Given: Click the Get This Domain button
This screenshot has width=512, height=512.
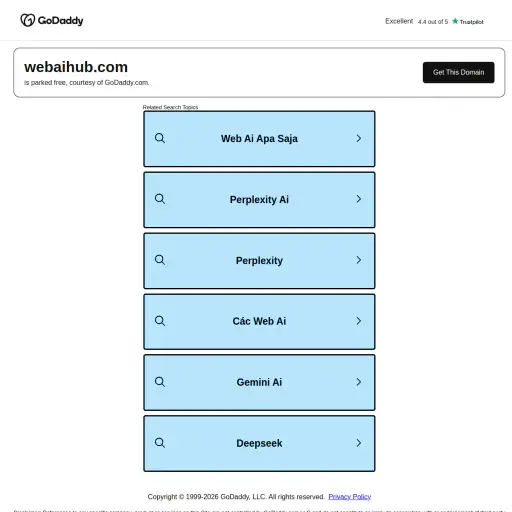Looking at the screenshot, I should click(x=459, y=72).
